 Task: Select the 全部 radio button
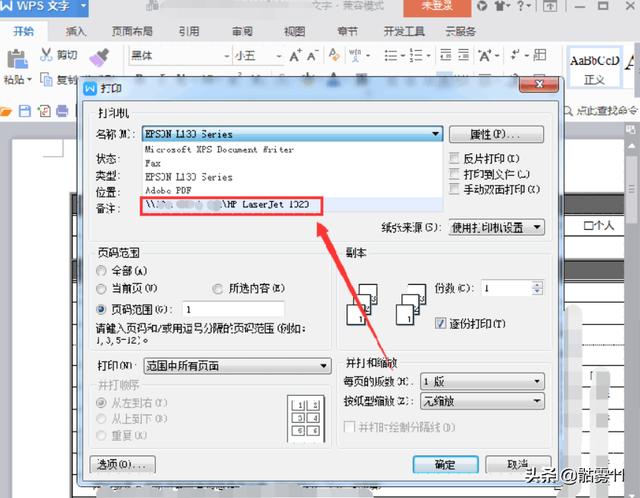(101, 271)
